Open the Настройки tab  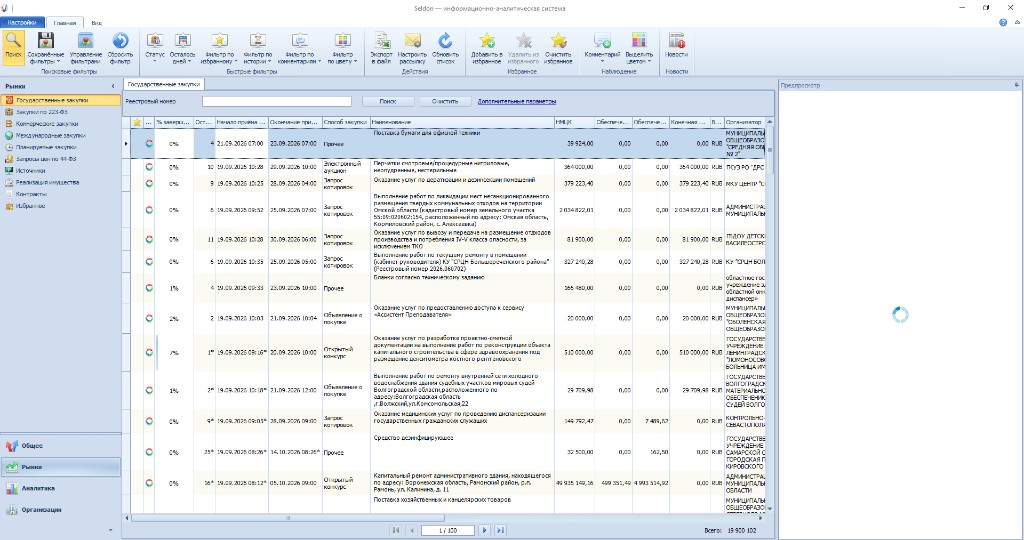click(22, 22)
